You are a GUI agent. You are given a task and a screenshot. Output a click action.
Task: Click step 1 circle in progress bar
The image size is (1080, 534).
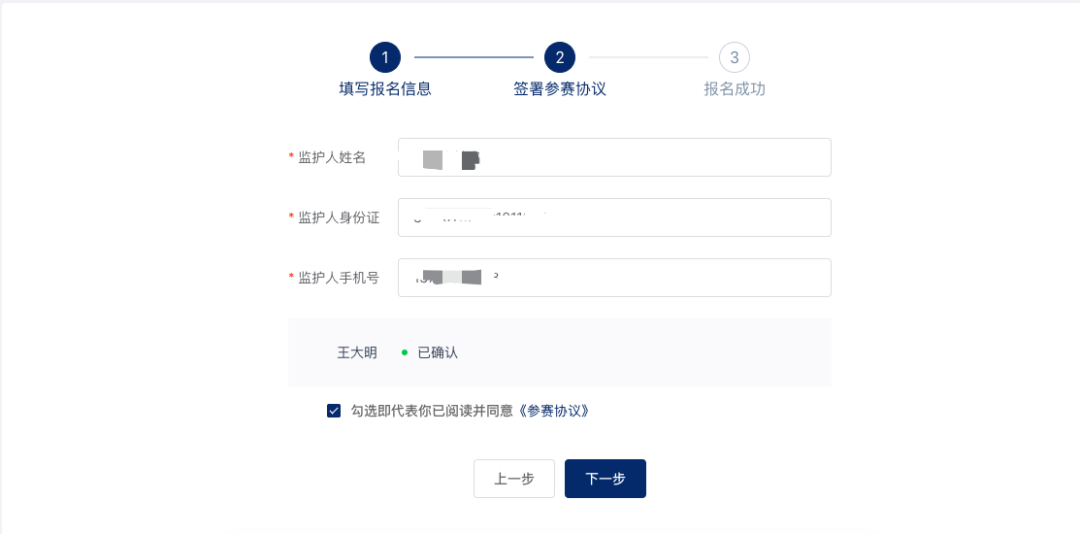click(385, 57)
